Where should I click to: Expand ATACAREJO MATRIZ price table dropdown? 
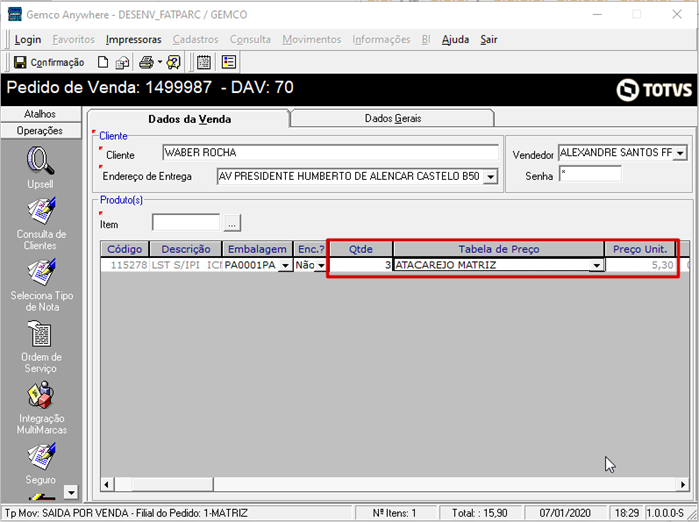coord(596,265)
